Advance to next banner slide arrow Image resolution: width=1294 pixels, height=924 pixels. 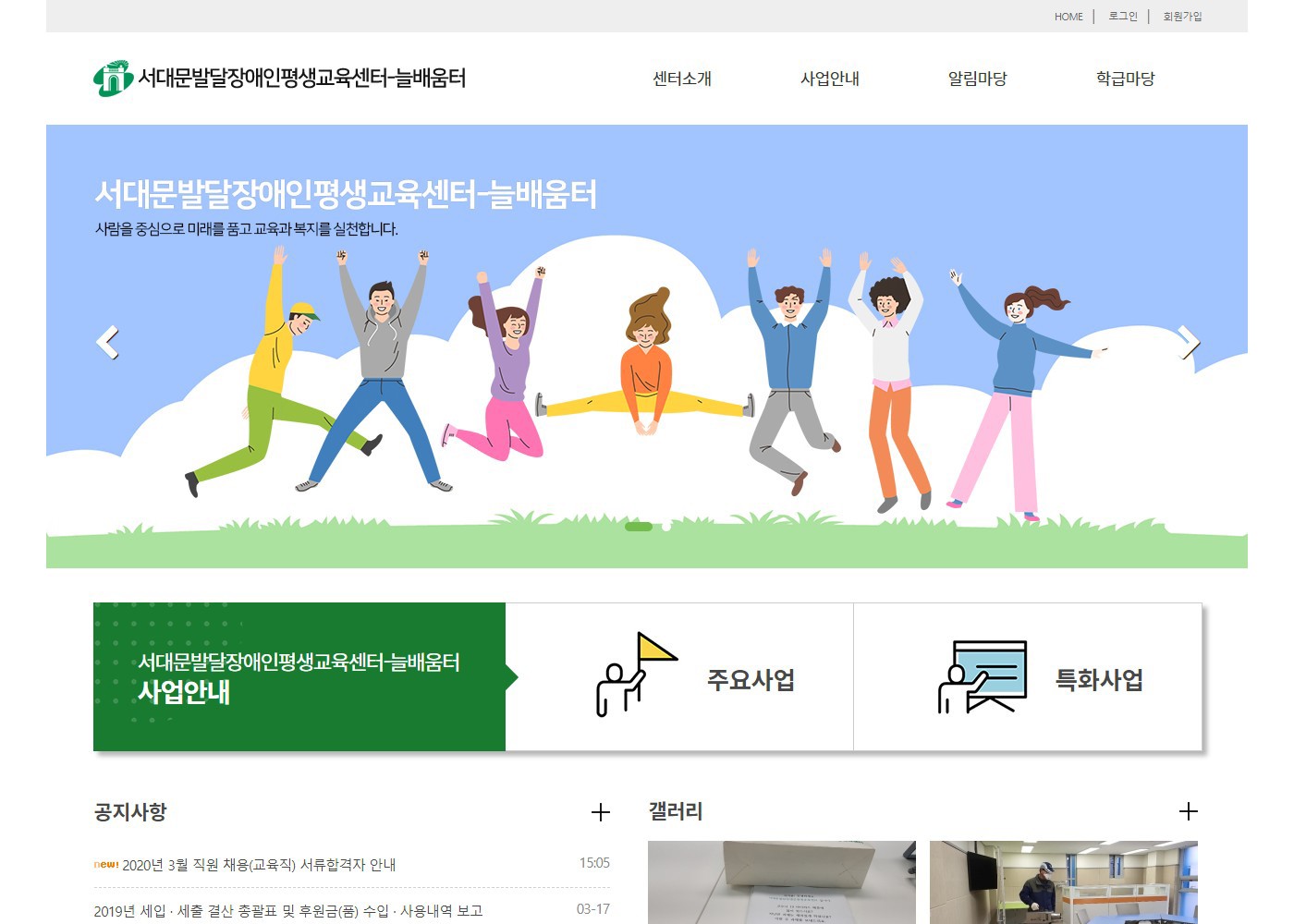[x=1190, y=343]
